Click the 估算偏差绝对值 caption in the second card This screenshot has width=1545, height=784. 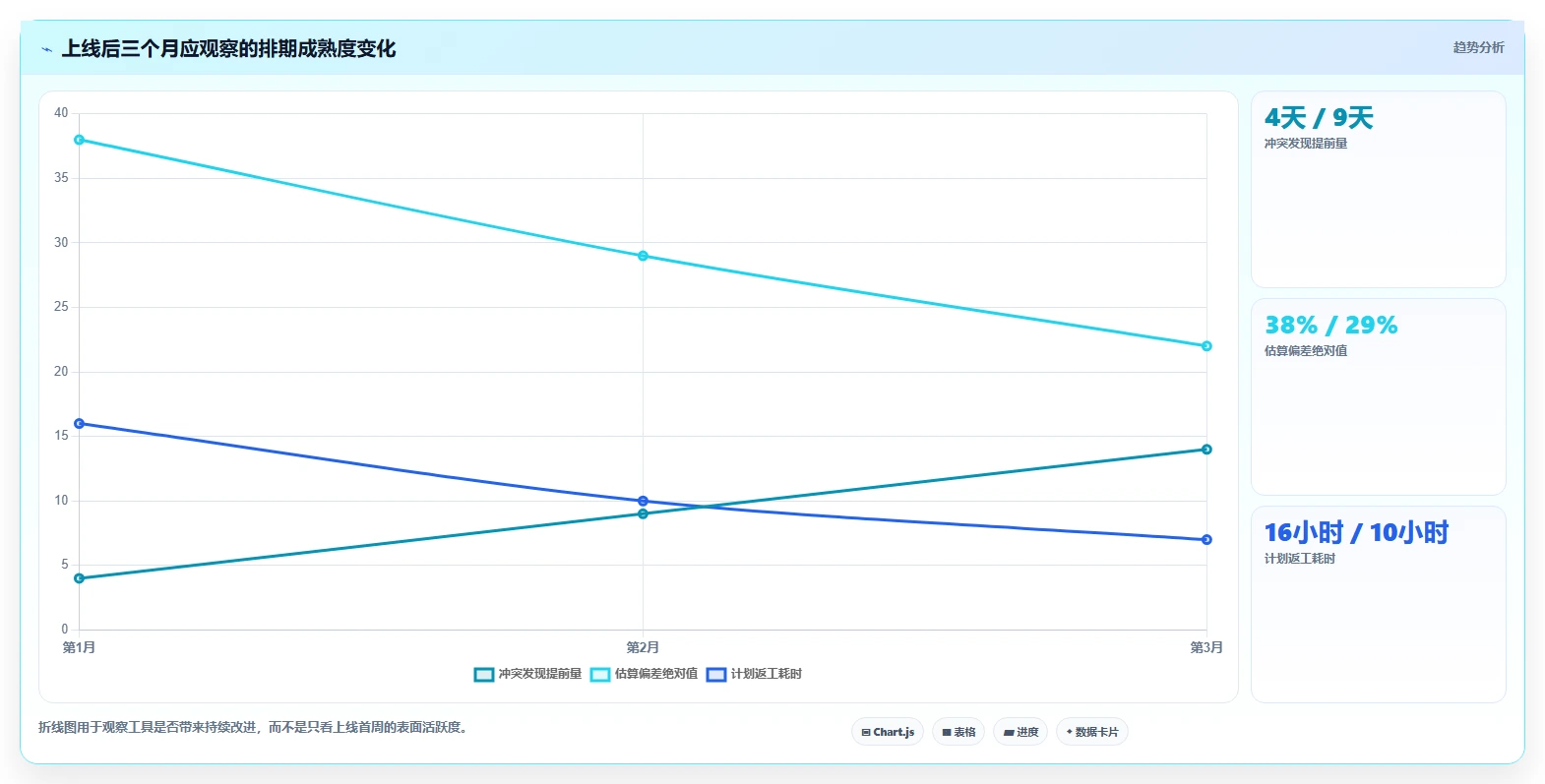point(1306,351)
